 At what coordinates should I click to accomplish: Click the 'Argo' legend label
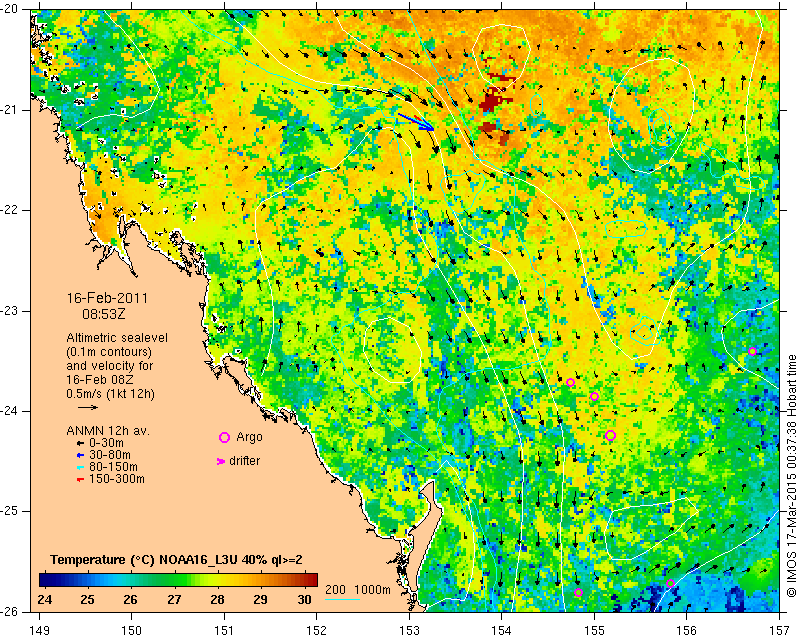(249, 437)
